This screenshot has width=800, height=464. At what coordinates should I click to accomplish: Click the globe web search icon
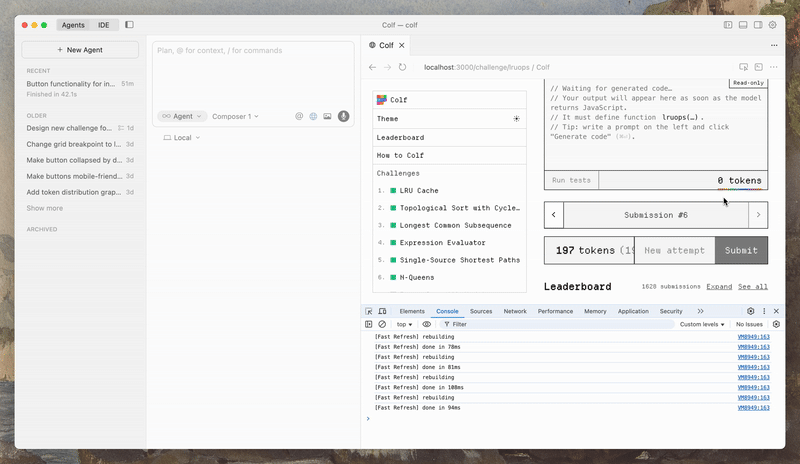pyautogui.click(x=313, y=116)
